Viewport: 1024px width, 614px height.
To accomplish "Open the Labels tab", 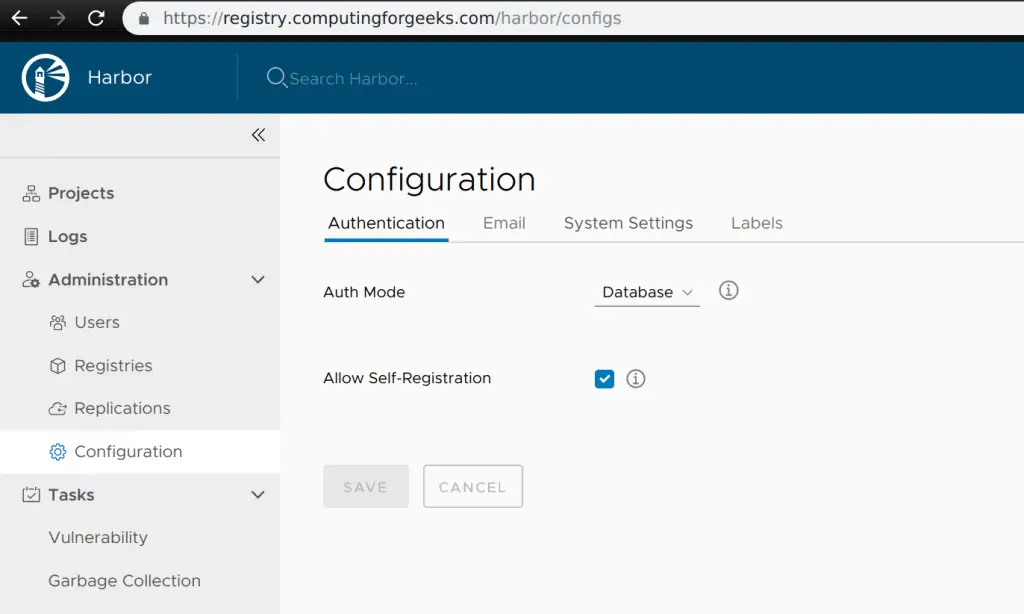I will click(x=757, y=223).
